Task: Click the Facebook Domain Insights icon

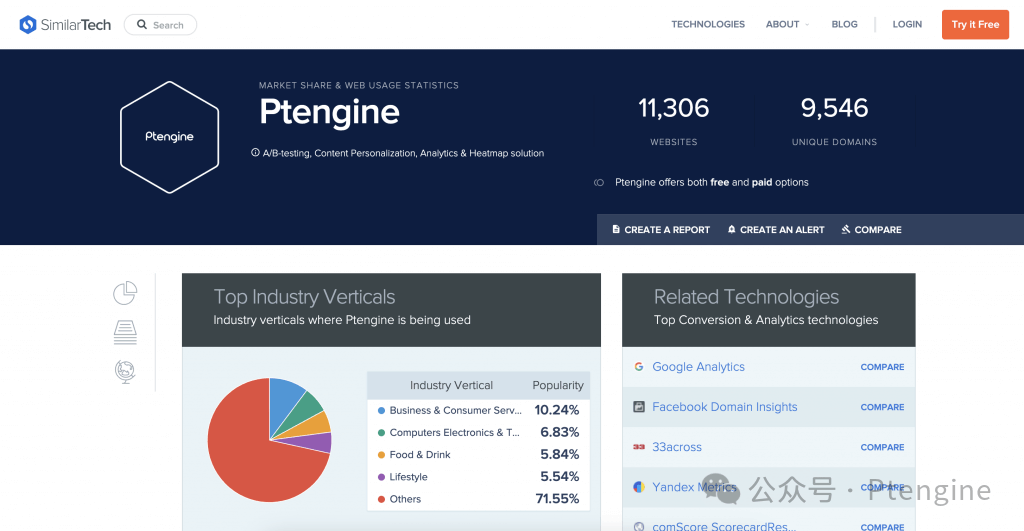Action: point(638,407)
